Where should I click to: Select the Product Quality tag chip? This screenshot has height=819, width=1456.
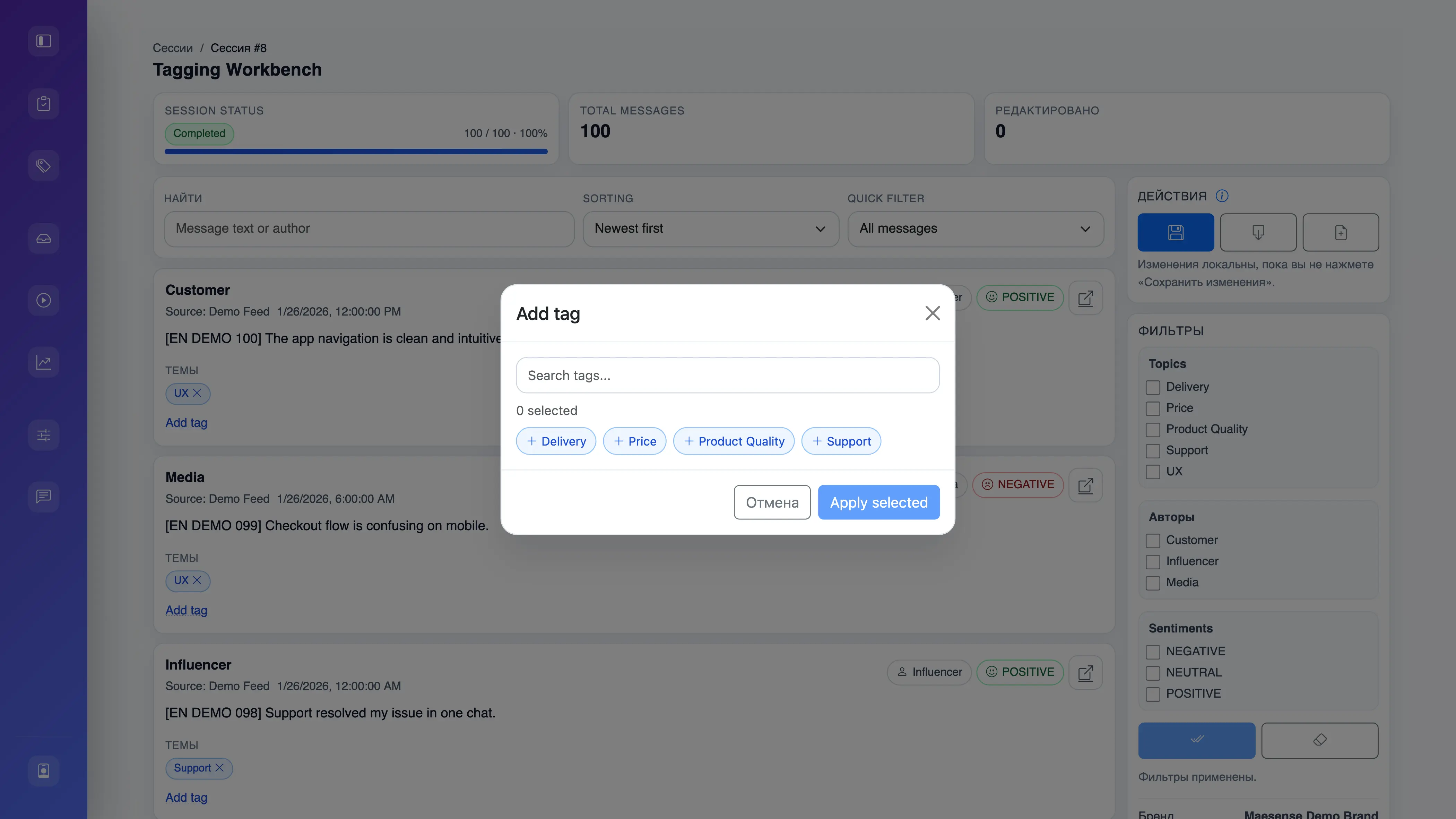733,441
